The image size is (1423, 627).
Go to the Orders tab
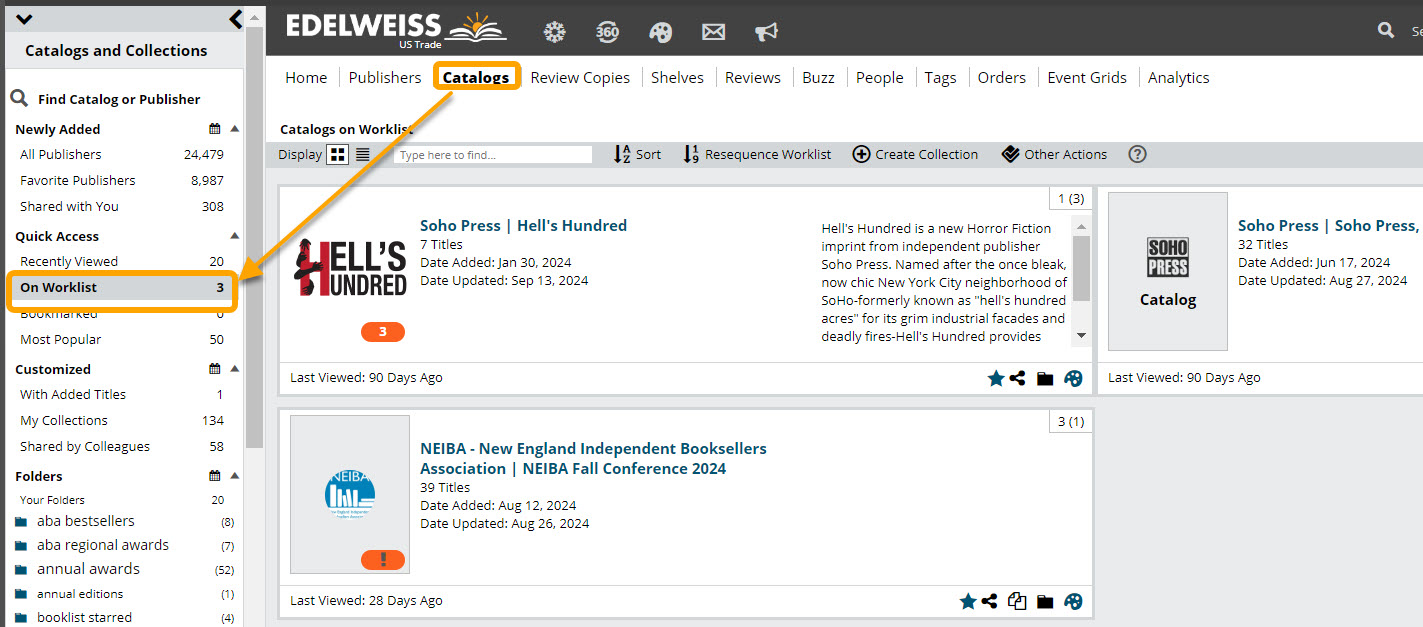[x=1001, y=77]
